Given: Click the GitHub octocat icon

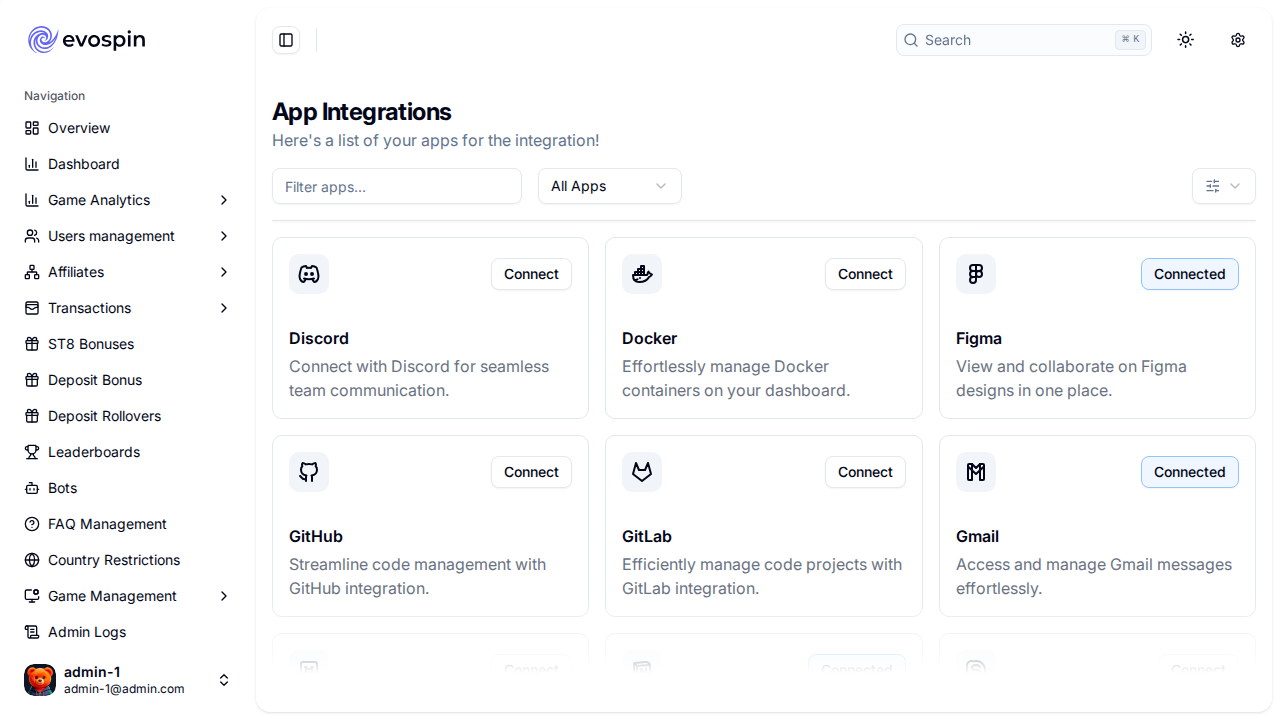Looking at the screenshot, I should [309, 472].
